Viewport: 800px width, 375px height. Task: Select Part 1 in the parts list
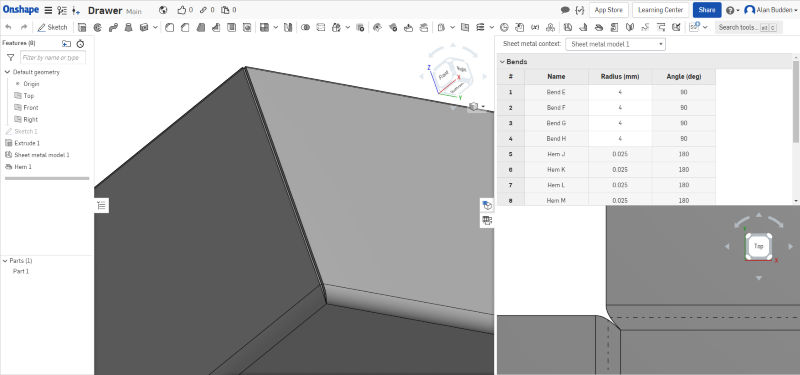(21, 271)
